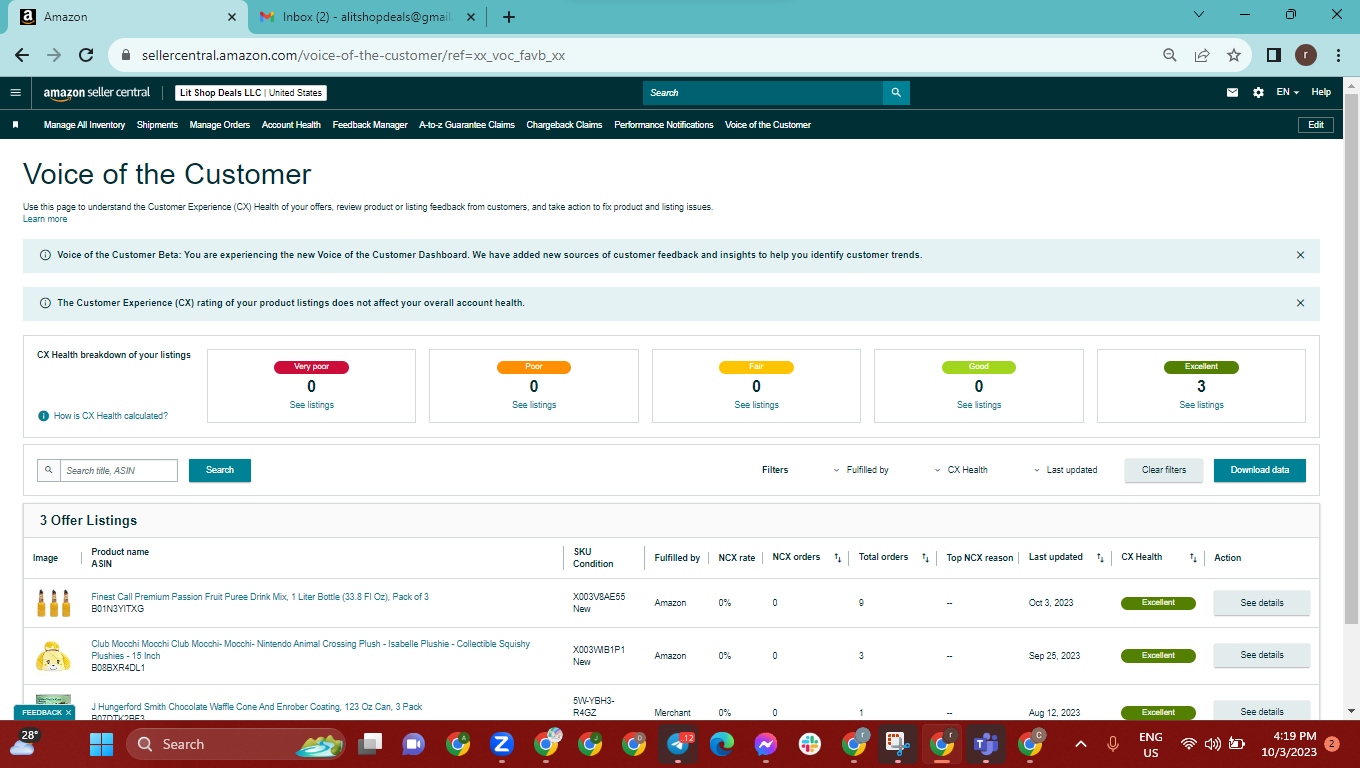Image resolution: width=1360 pixels, height=768 pixels.
Task: Switch to the Gmail Inbox tab
Action: click(x=367, y=17)
